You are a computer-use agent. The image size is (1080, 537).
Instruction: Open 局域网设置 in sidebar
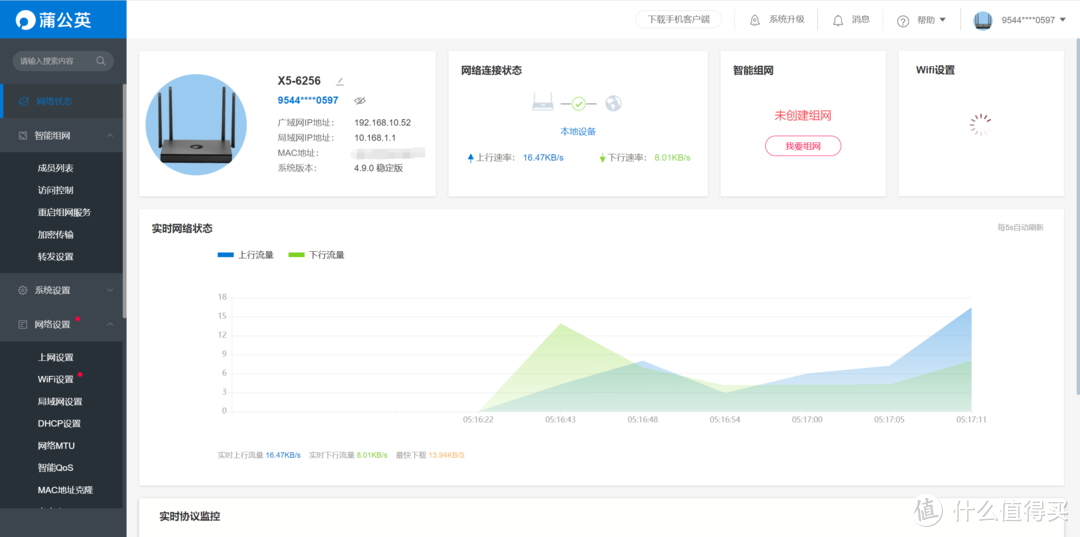[60, 401]
